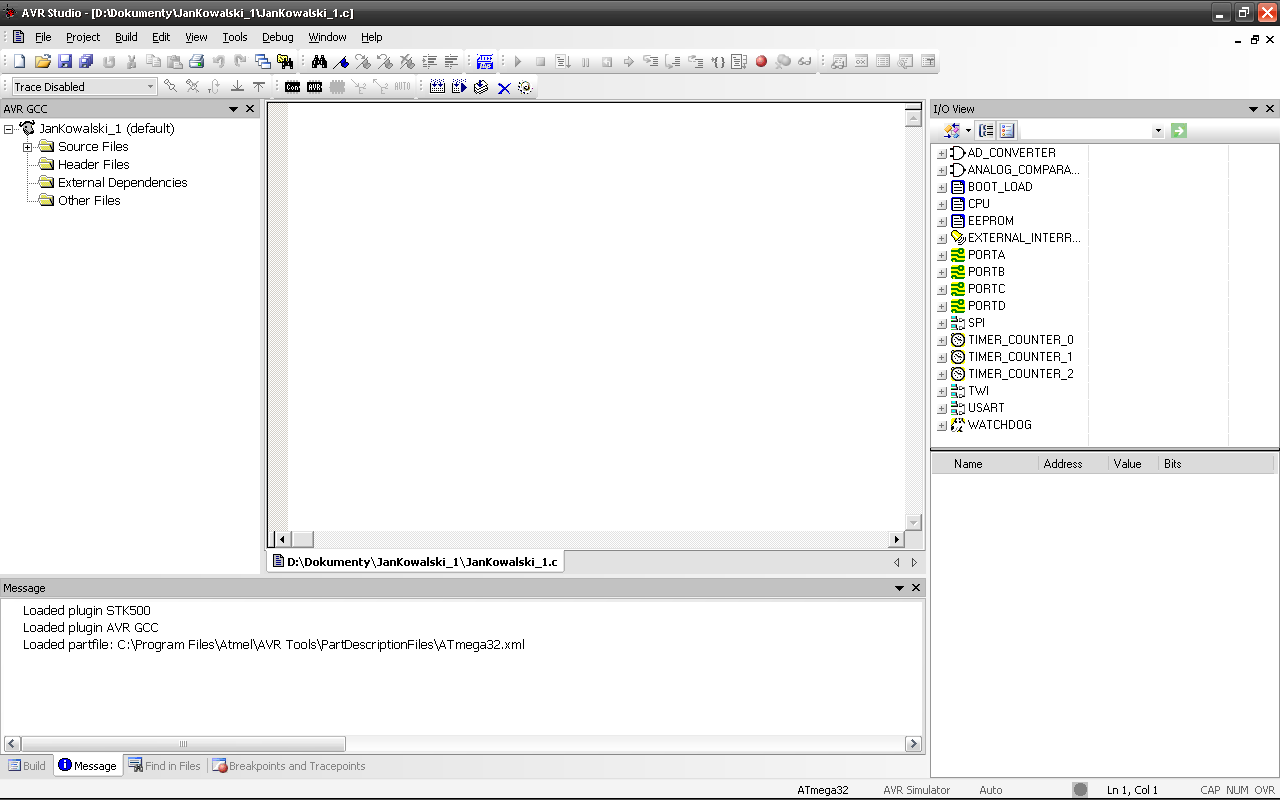The image size is (1280, 800).
Task: Select Header Files in the project tree
Action: pyautogui.click(x=93, y=165)
